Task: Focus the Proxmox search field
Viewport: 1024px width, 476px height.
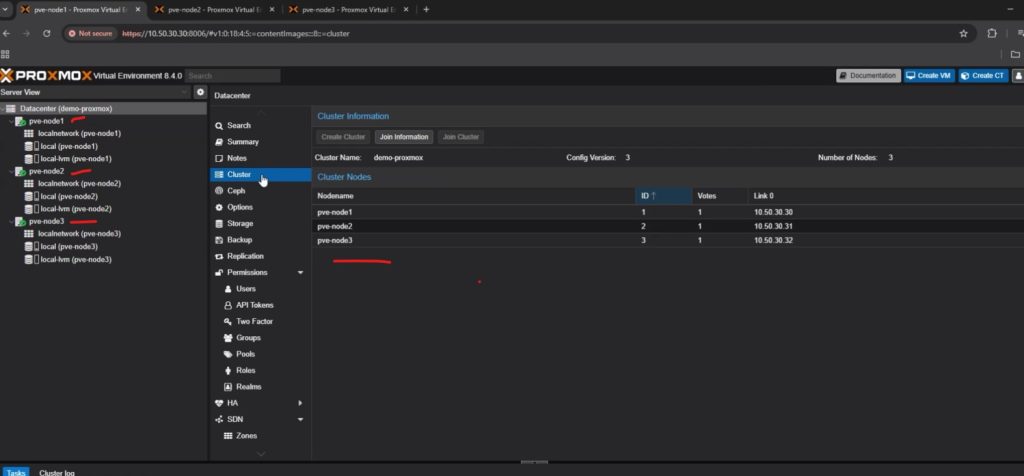Action: [232, 76]
